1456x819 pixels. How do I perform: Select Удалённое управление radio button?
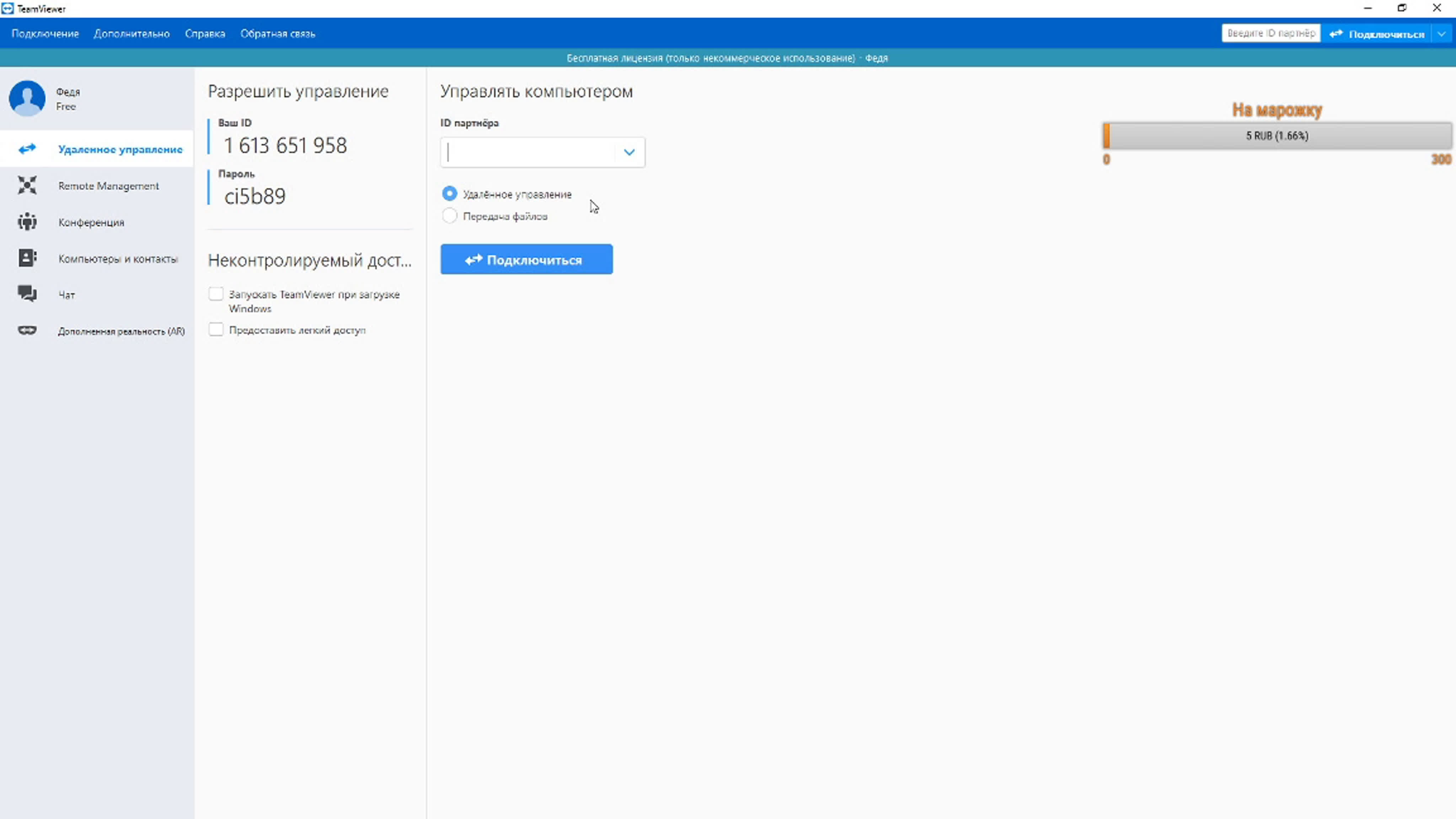449,194
